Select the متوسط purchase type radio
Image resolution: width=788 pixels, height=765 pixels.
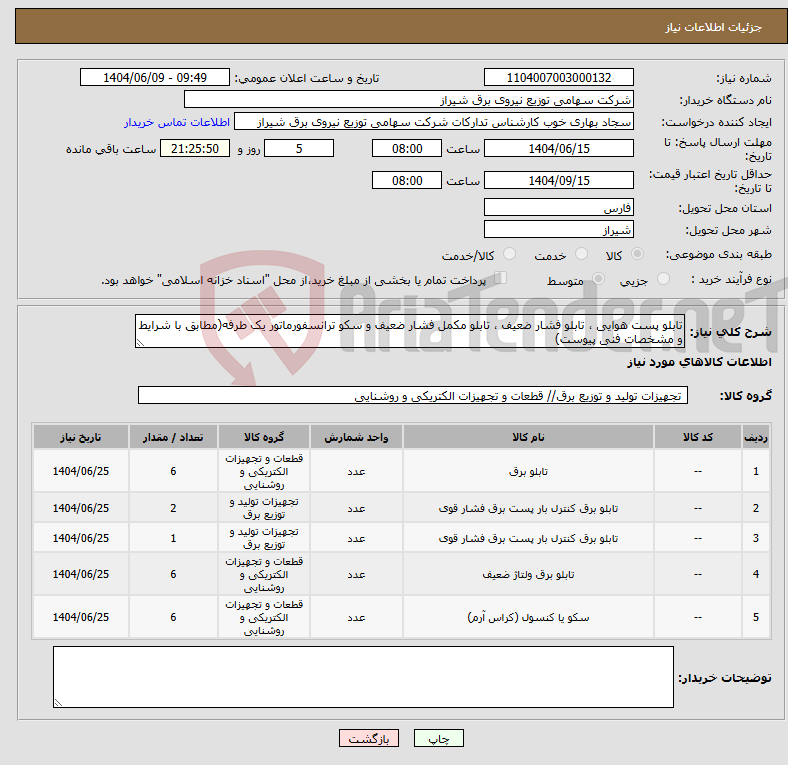point(598,278)
